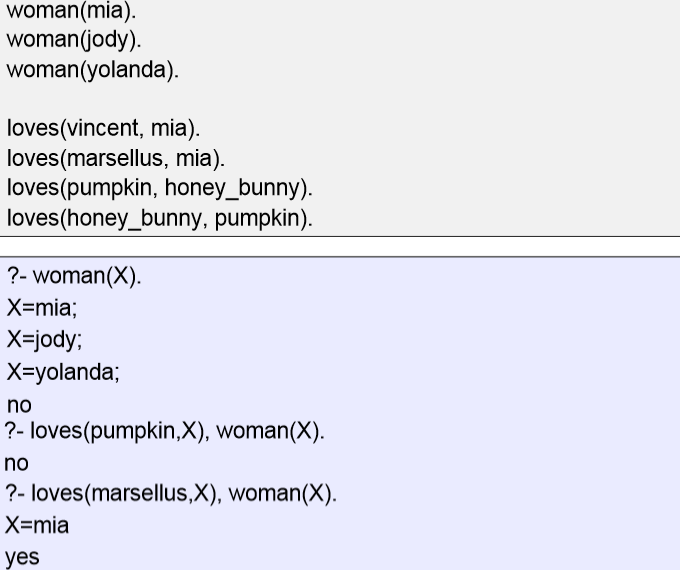Click the 'yes' result line
680x572 pixels.
tap(22, 558)
